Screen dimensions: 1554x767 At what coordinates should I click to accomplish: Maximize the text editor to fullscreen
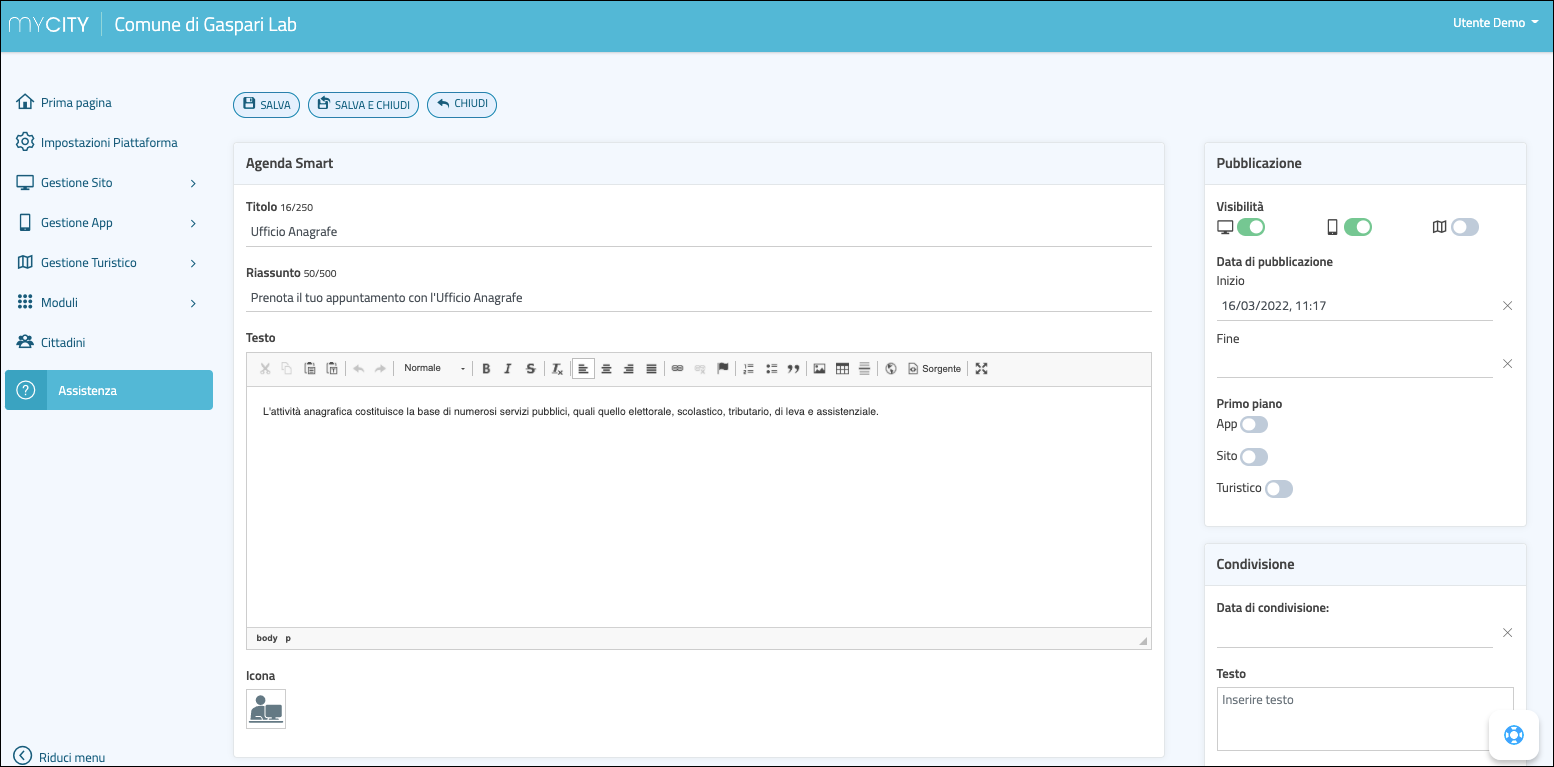pyautogui.click(x=981, y=369)
